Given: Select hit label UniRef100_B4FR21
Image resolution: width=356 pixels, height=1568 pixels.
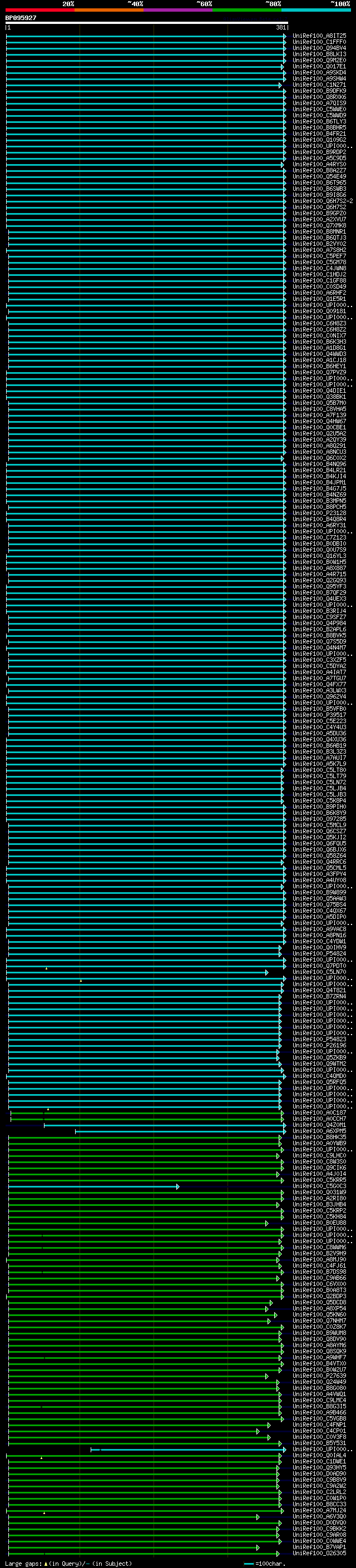Looking at the screenshot, I should click(319, 133).
